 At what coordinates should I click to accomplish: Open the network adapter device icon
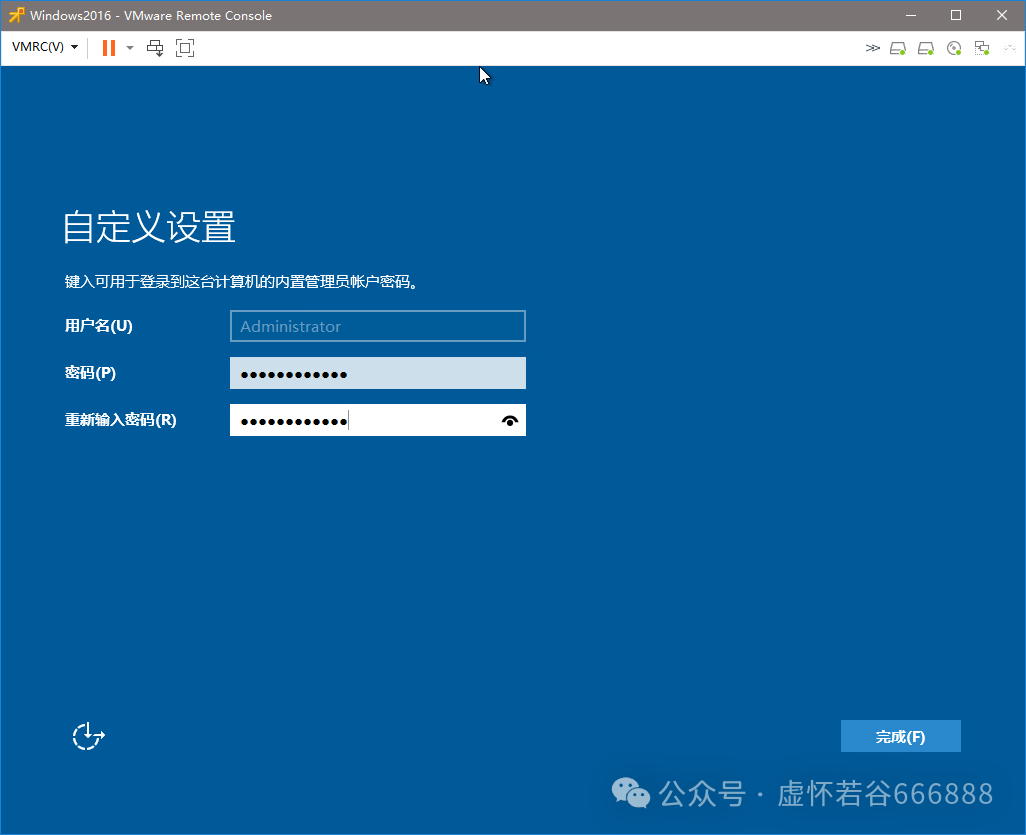pyautogui.click(x=982, y=48)
